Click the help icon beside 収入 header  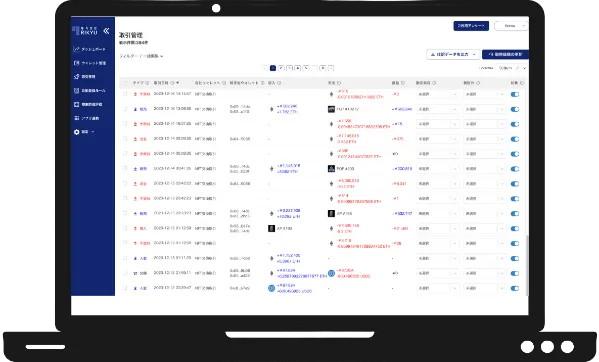[279, 83]
